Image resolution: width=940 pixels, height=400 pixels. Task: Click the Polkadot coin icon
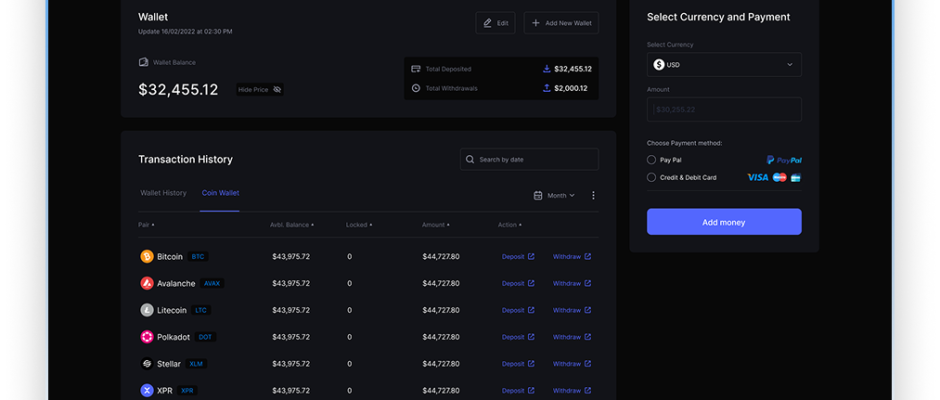[147, 337]
